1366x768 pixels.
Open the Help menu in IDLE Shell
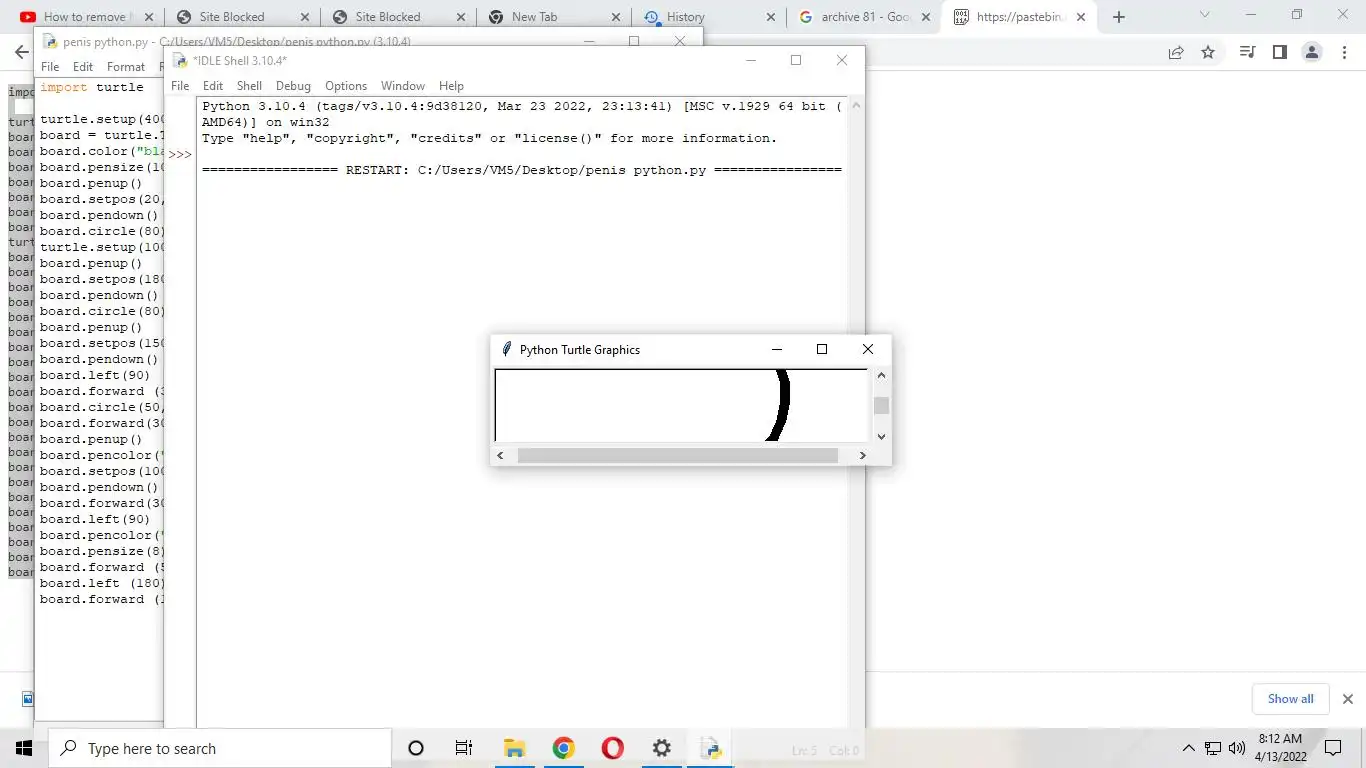451,86
